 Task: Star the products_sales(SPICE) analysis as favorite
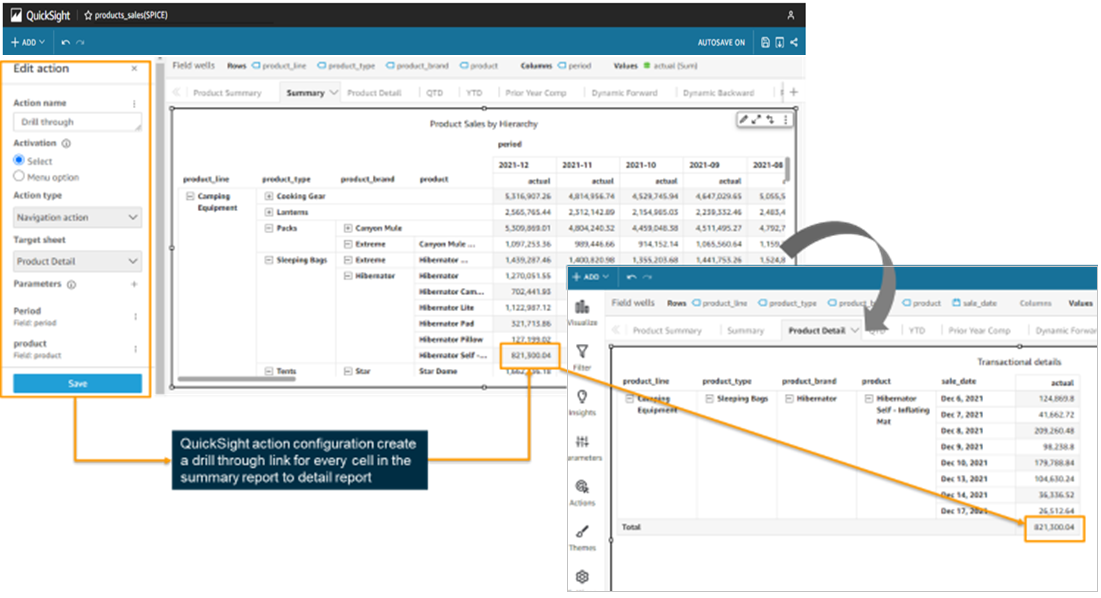point(88,15)
